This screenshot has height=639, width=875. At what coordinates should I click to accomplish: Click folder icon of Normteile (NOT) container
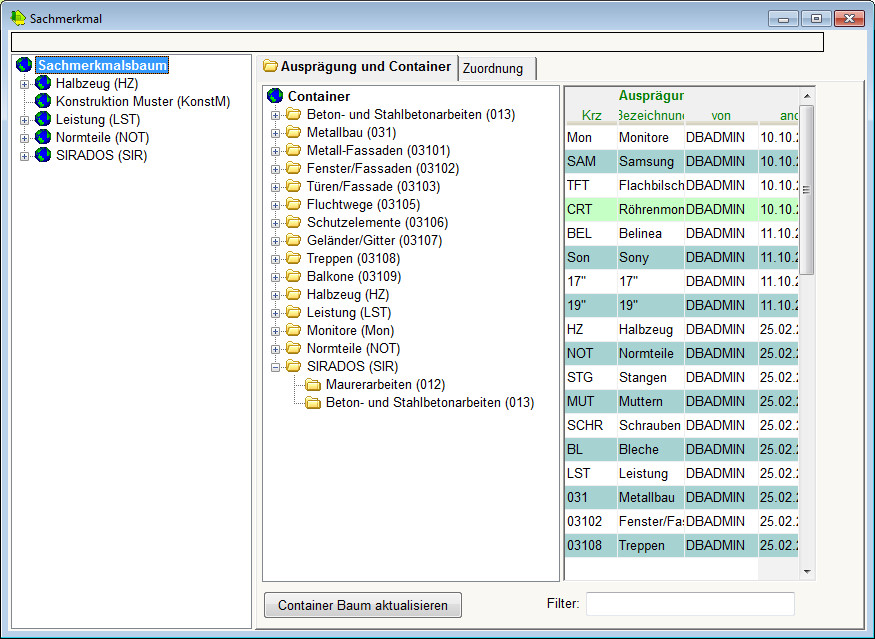point(294,348)
